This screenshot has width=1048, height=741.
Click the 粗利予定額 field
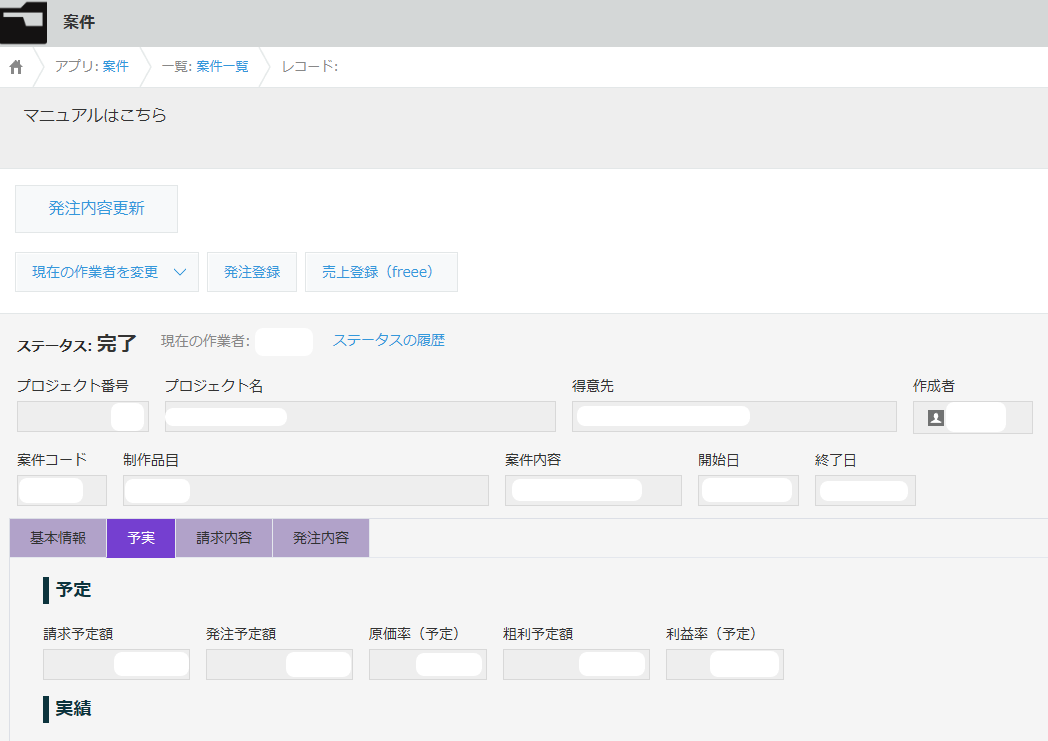coord(576,664)
